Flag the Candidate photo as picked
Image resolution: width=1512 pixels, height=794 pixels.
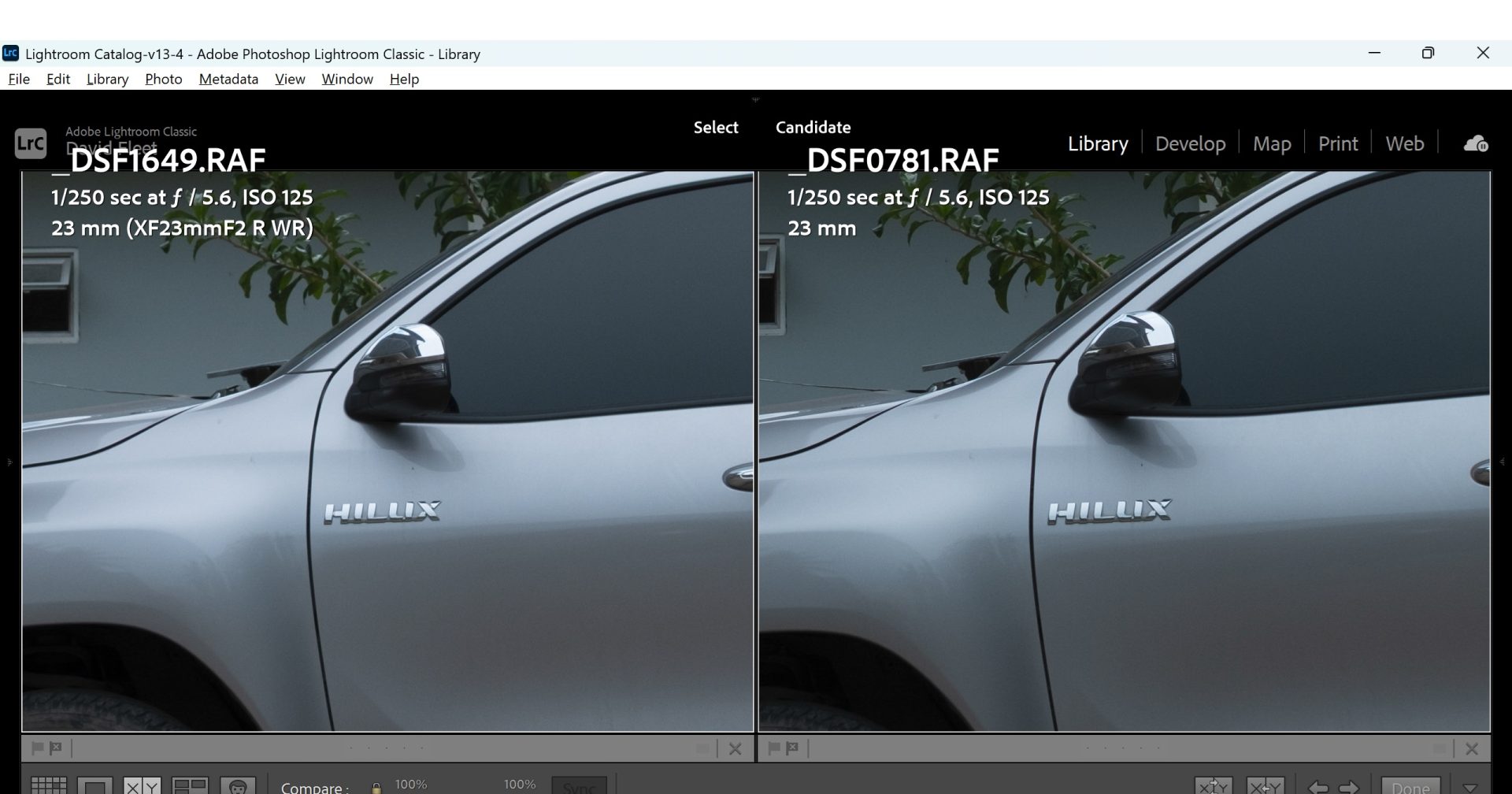coord(773,748)
